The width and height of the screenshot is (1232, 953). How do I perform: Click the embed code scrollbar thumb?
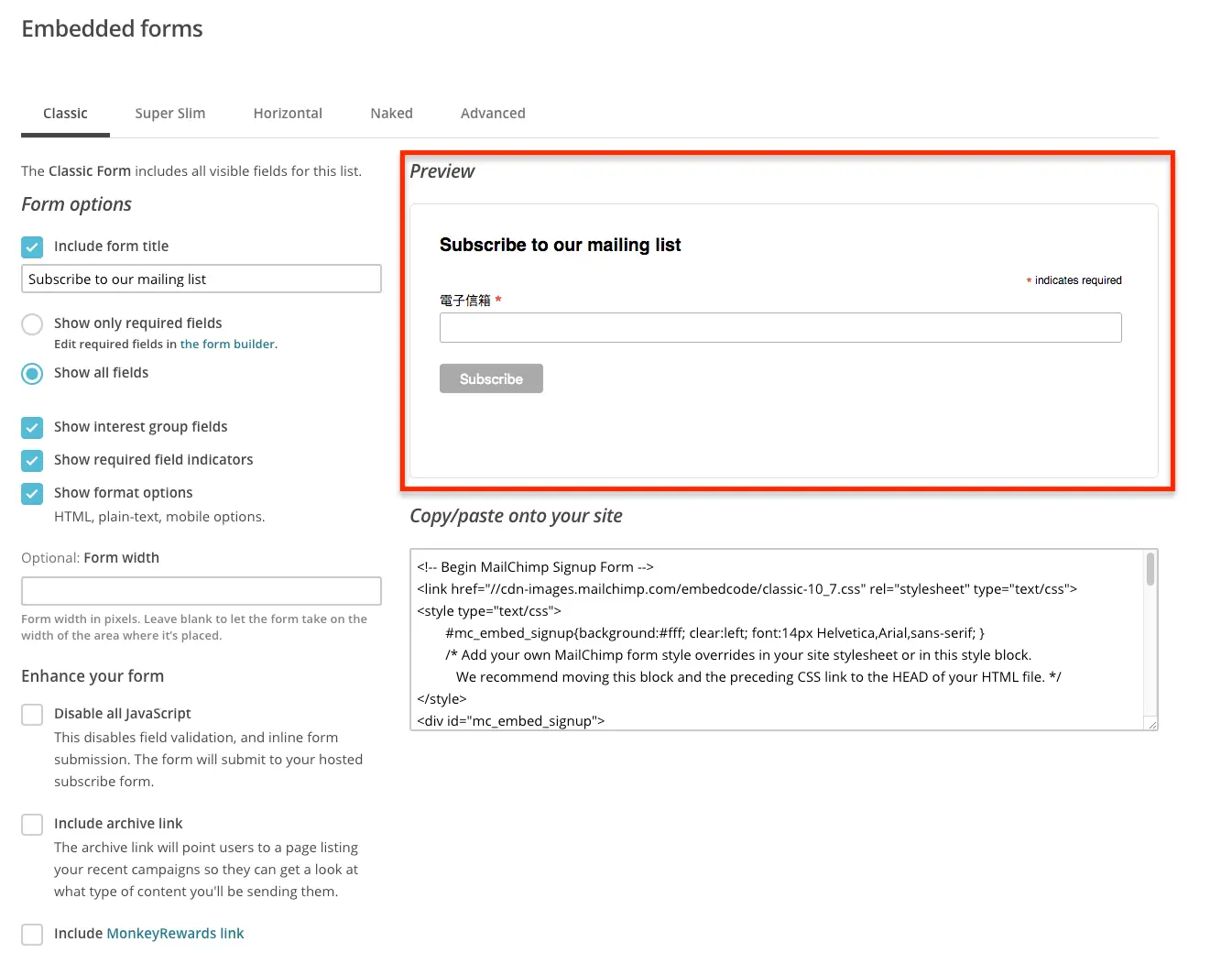1150,569
